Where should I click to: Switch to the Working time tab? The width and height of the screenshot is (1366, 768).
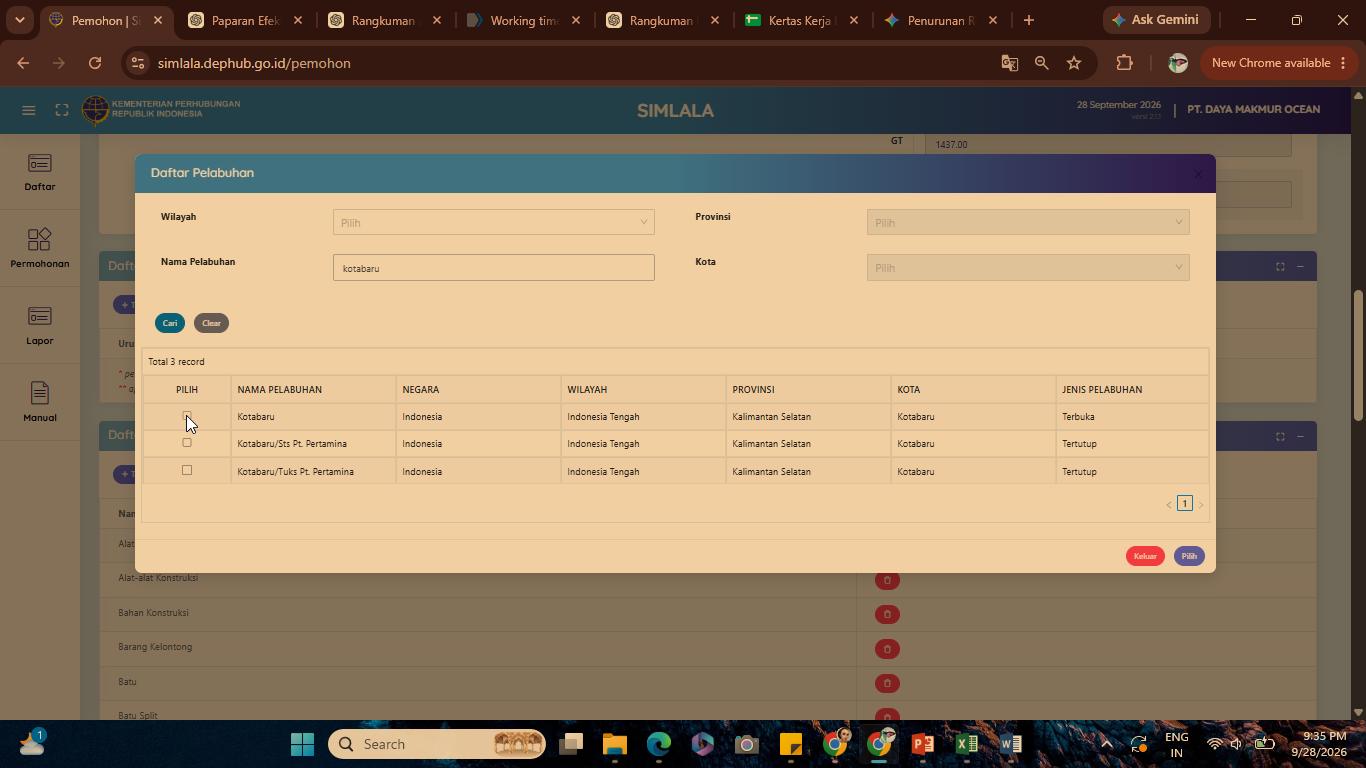click(x=522, y=20)
